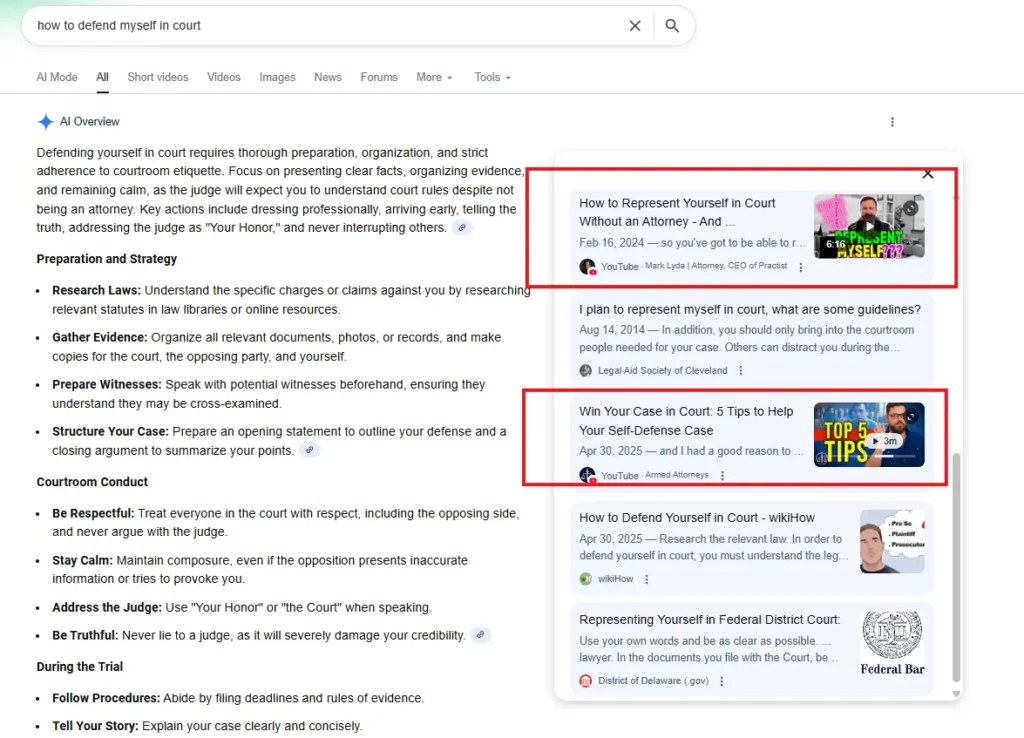Open three-dot menu for wikiHow result
The height and width of the screenshot is (738, 1024).
[646, 579]
